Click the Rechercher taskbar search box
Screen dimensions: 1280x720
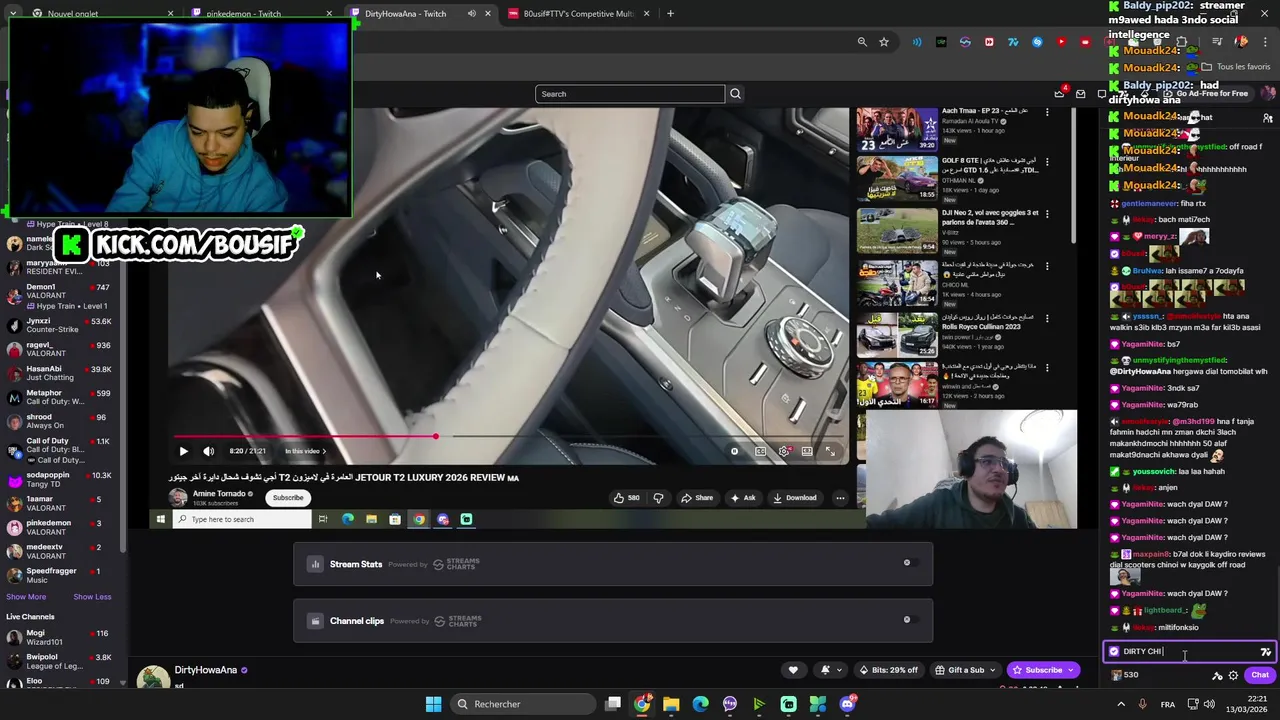[x=525, y=704]
